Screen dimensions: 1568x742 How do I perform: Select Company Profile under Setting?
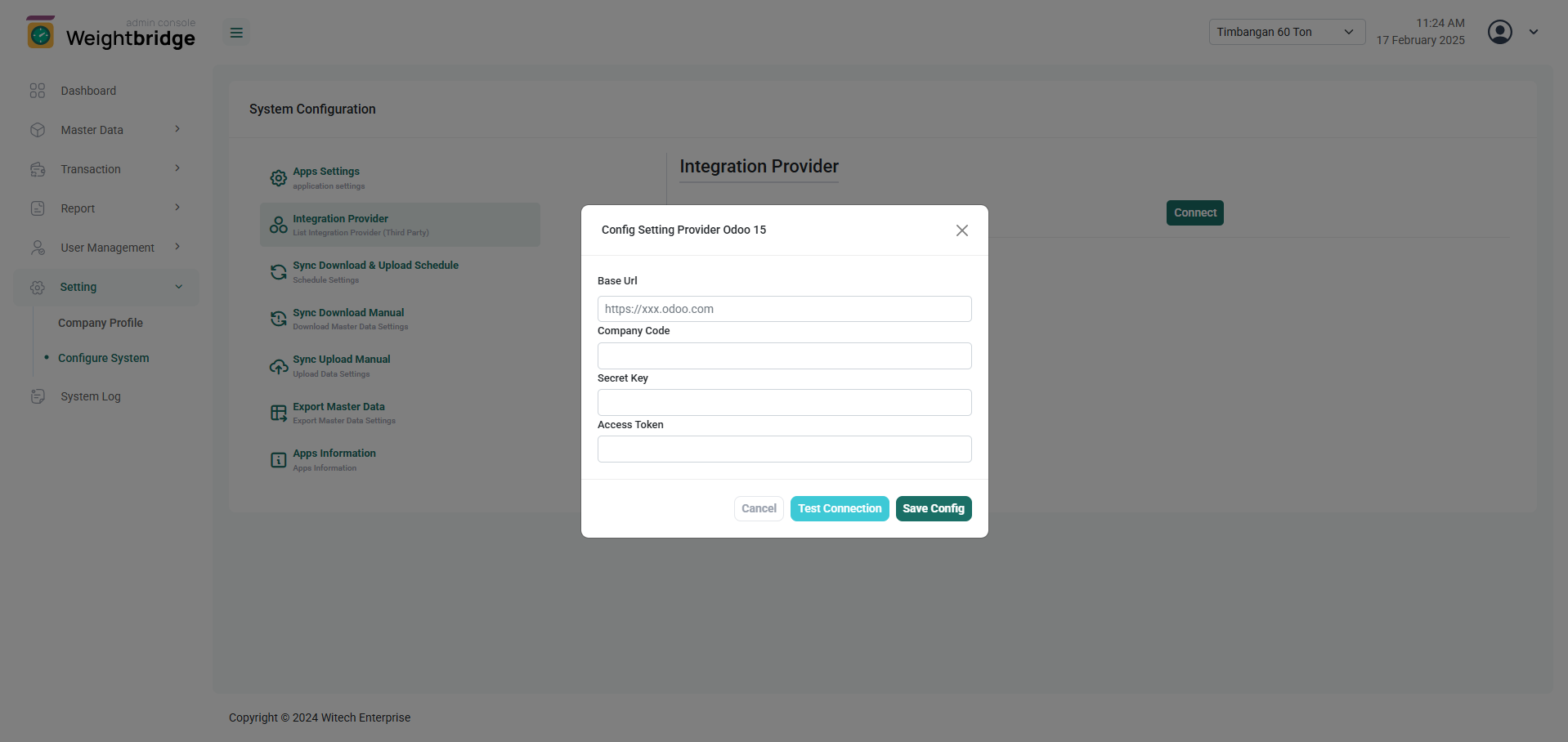click(100, 322)
